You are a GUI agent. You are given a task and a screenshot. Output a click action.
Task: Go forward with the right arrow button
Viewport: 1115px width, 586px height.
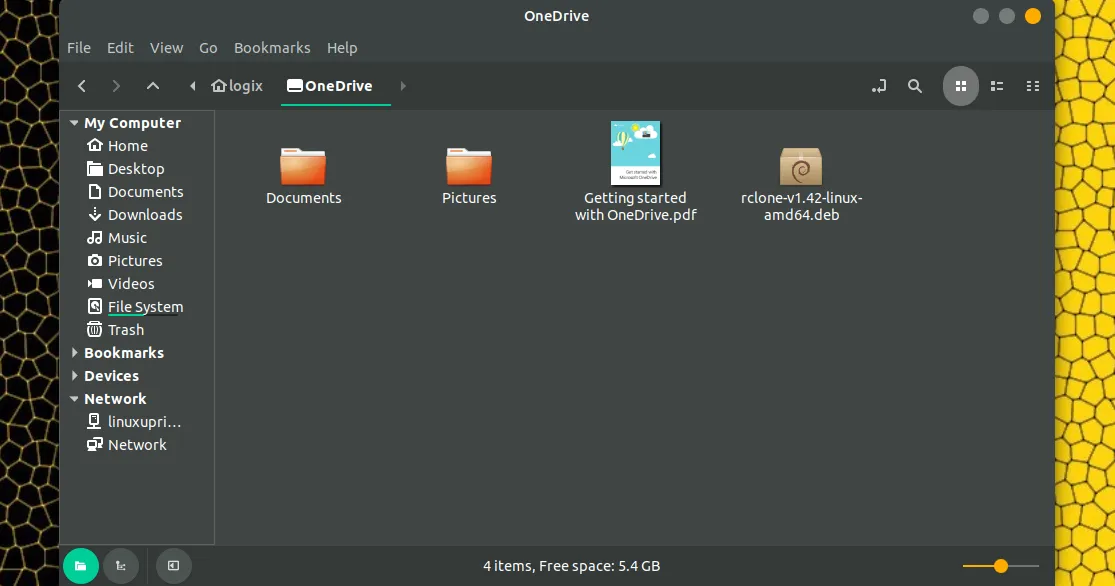tap(116, 86)
